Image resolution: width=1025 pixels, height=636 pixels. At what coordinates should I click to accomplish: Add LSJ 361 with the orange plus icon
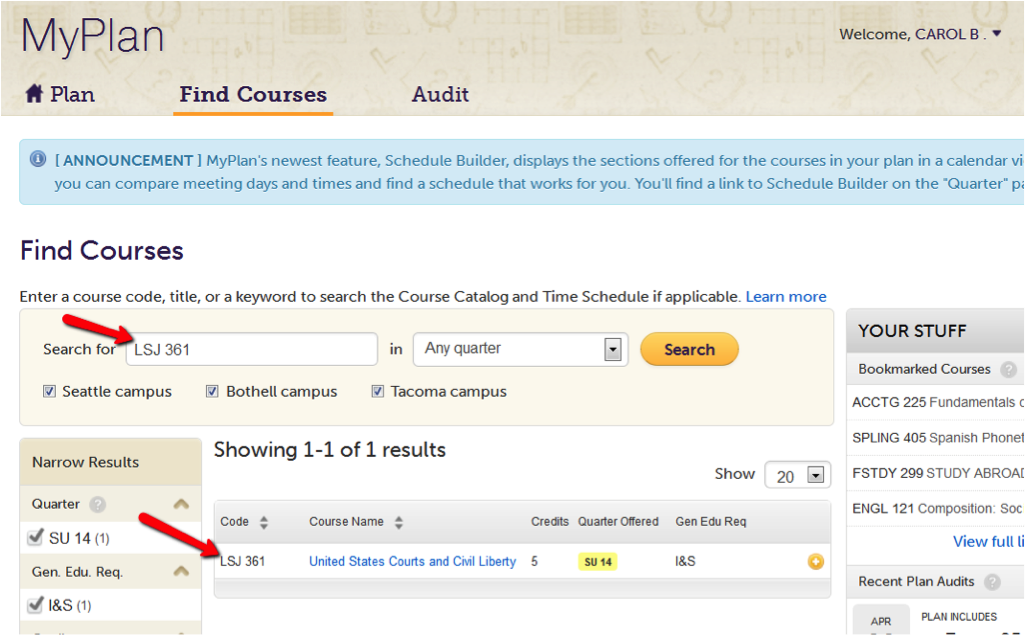(x=815, y=561)
